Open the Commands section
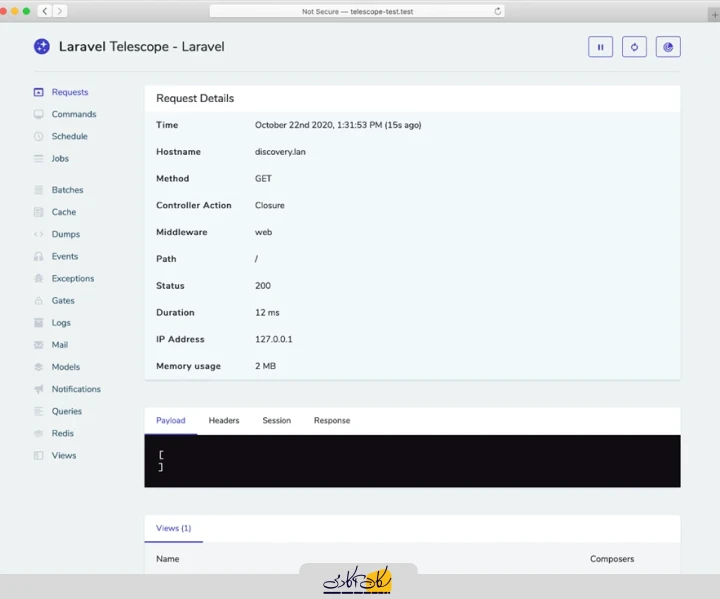 (74, 114)
